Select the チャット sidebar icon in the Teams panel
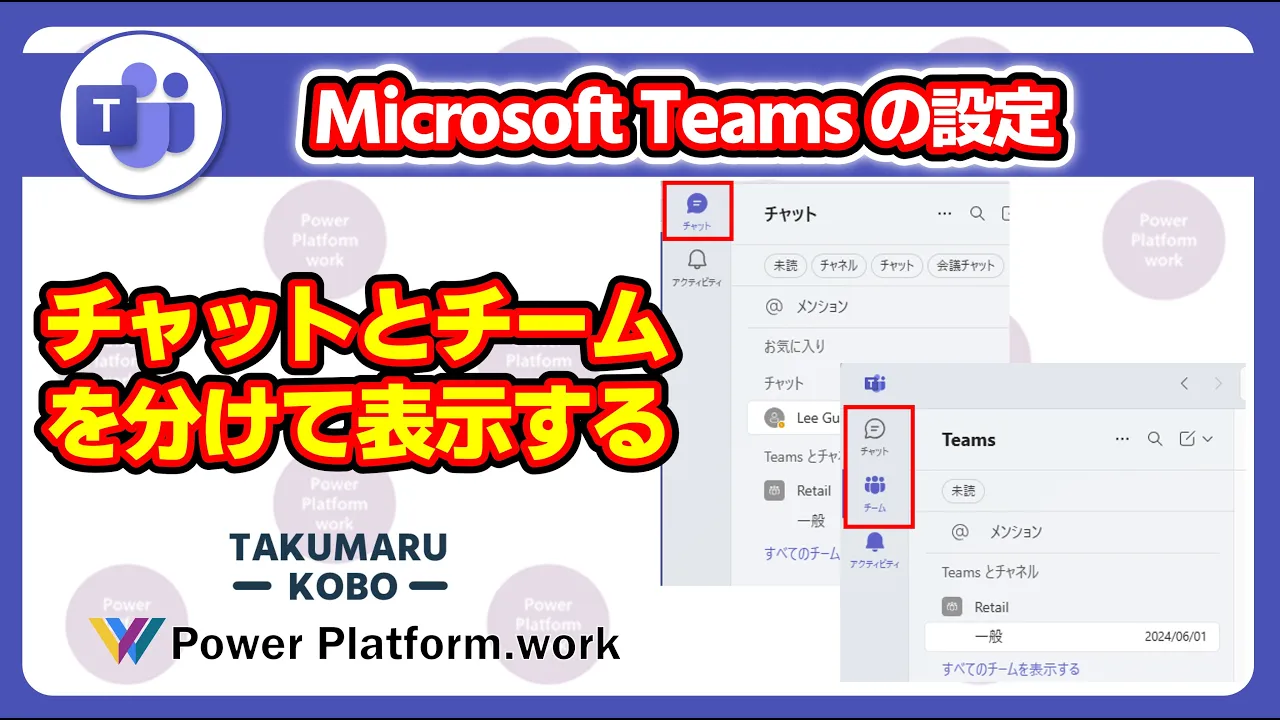 874,437
